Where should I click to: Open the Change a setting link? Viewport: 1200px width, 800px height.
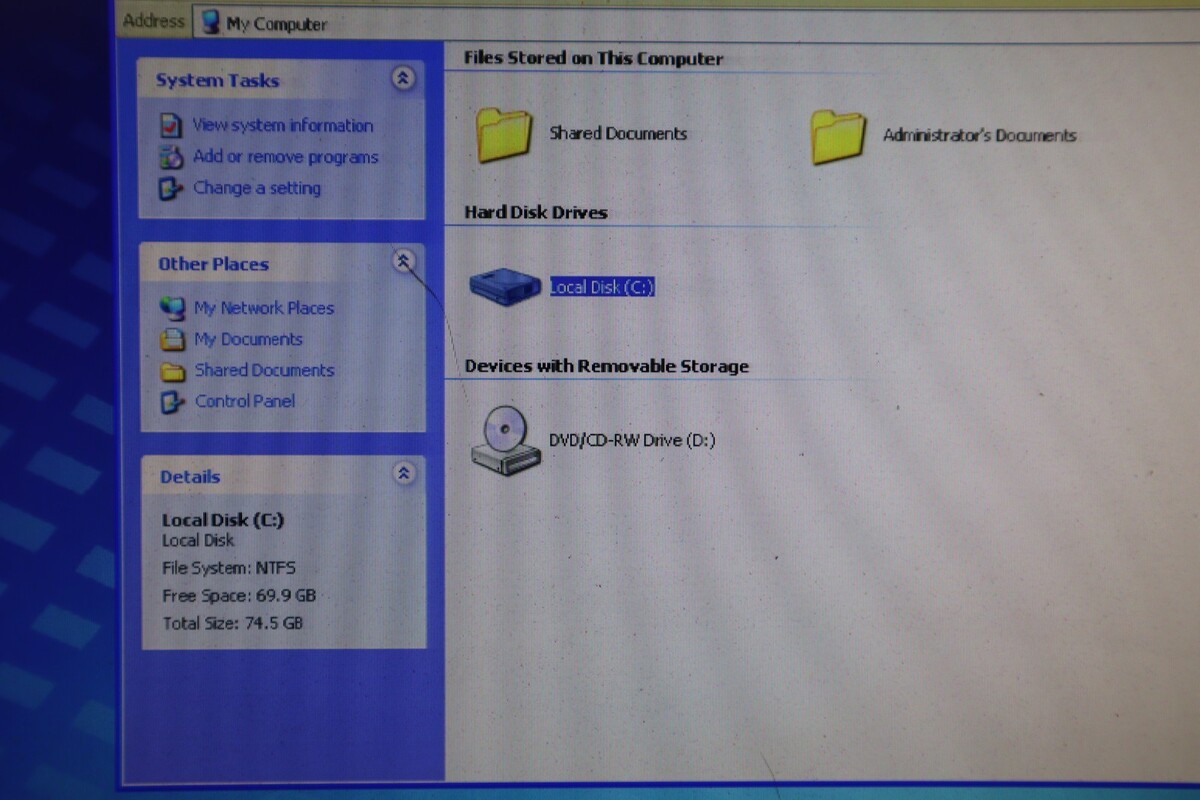tap(257, 188)
